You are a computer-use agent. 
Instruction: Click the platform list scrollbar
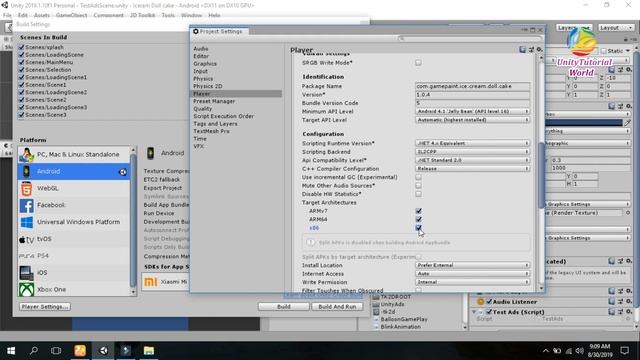(133, 220)
